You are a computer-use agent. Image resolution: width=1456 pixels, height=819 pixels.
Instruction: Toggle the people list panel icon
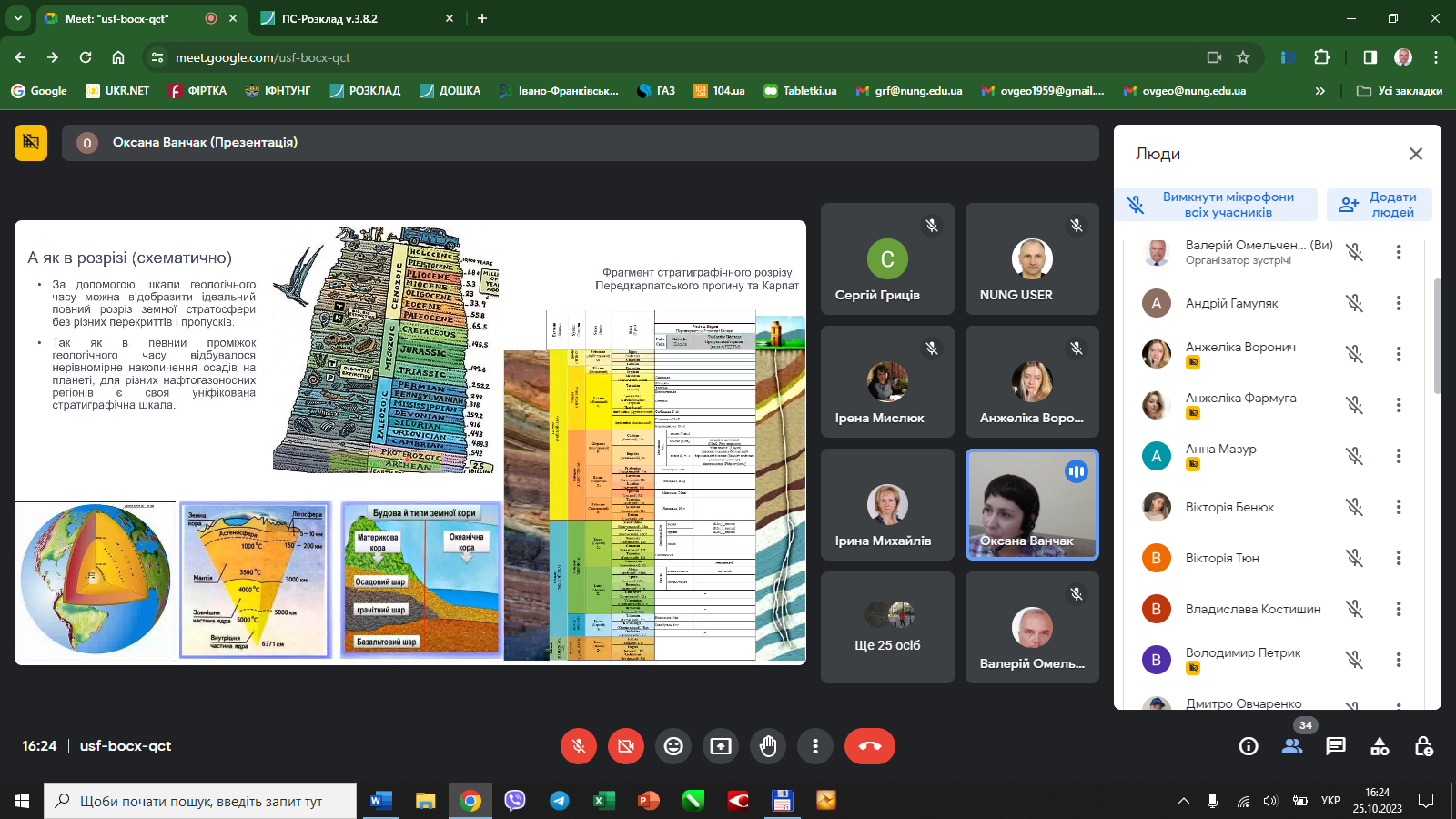click(1292, 746)
